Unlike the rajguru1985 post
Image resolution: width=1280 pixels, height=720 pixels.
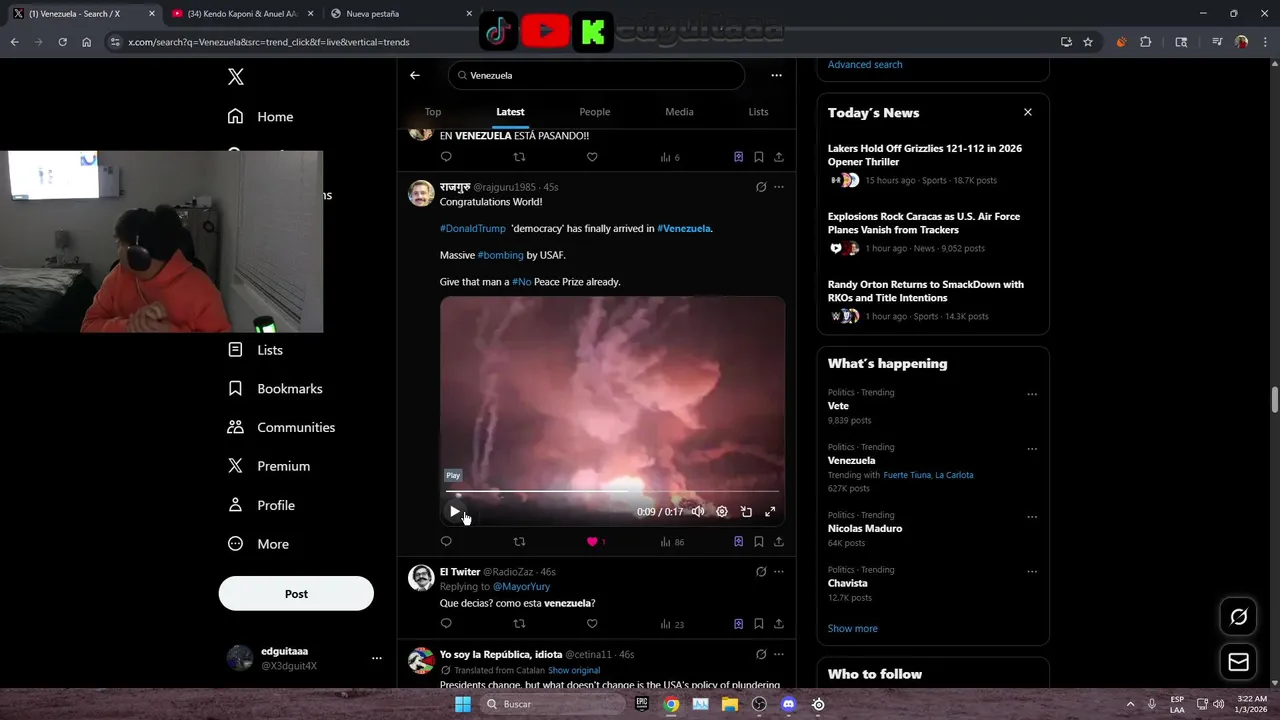(592, 541)
